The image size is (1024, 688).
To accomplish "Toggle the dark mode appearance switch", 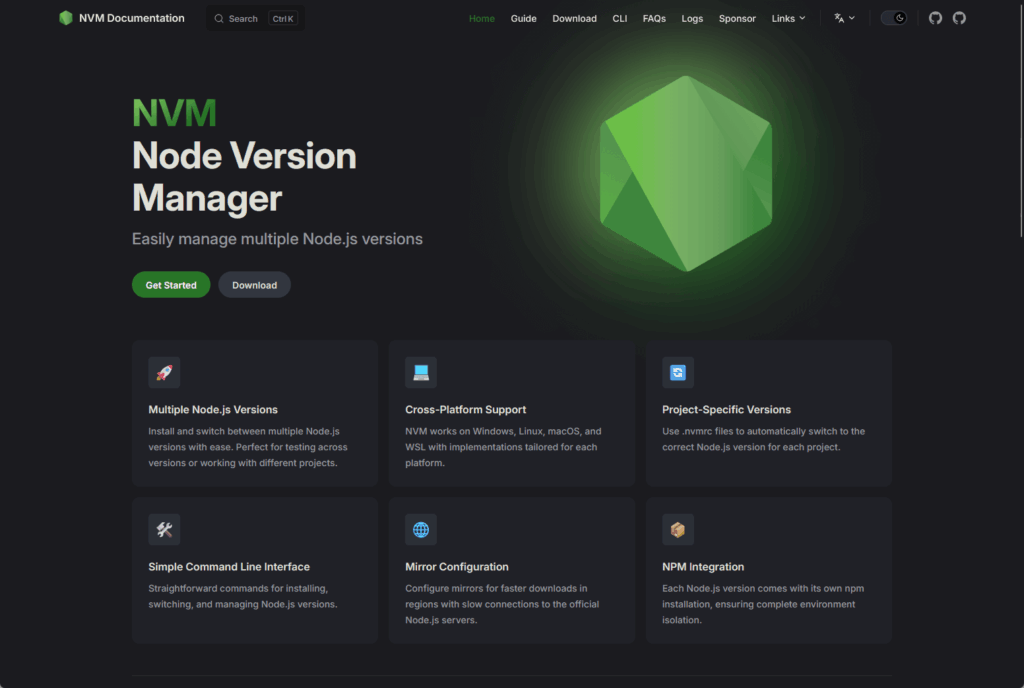I will [893, 18].
